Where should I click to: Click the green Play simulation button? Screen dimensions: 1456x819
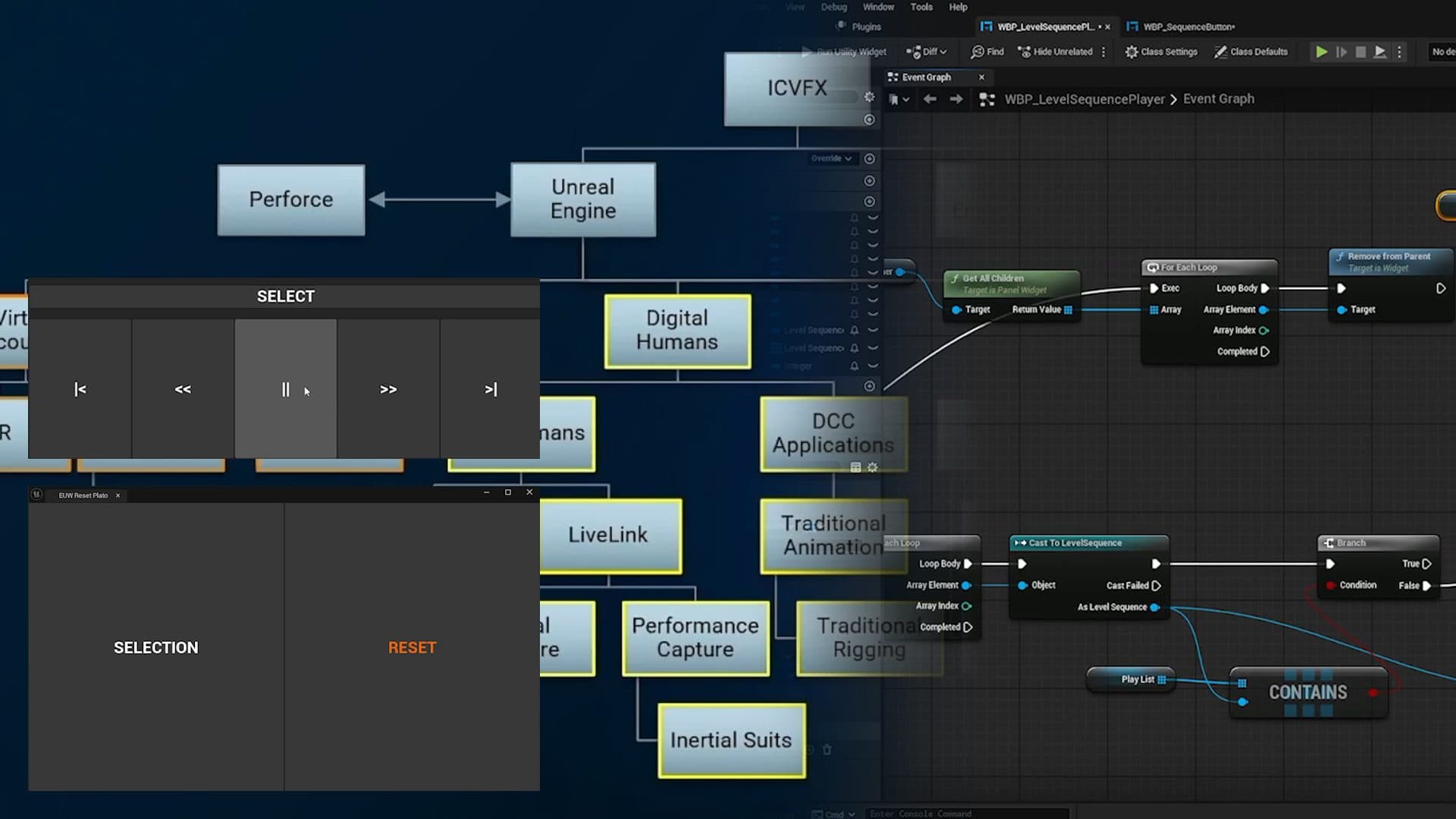(1321, 52)
